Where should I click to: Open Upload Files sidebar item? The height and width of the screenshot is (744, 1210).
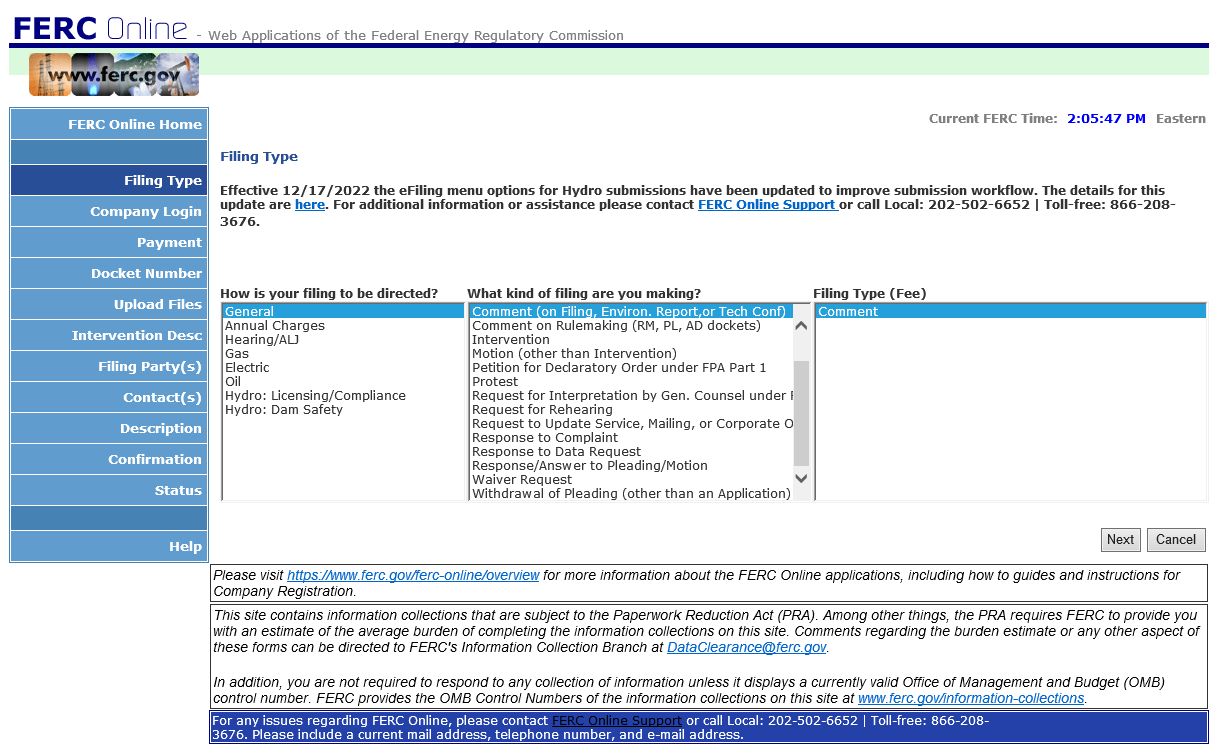[109, 304]
